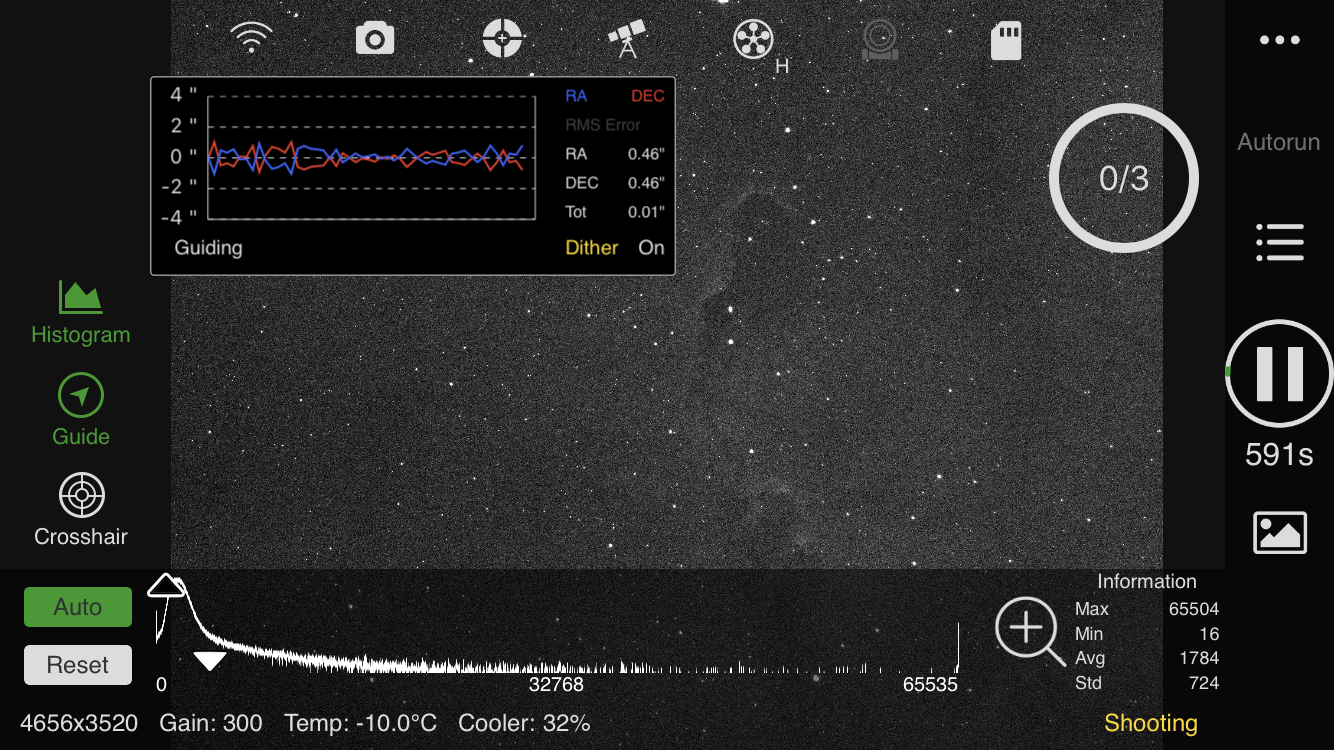This screenshot has width=1334, height=750.
Task: Click the hollow upper histogram triangle handle
Action: (x=166, y=586)
